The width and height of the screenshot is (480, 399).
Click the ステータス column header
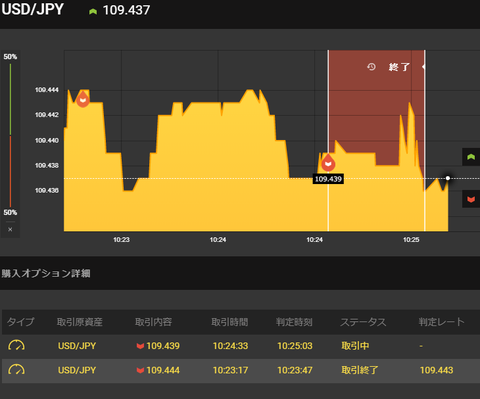tap(363, 322)
